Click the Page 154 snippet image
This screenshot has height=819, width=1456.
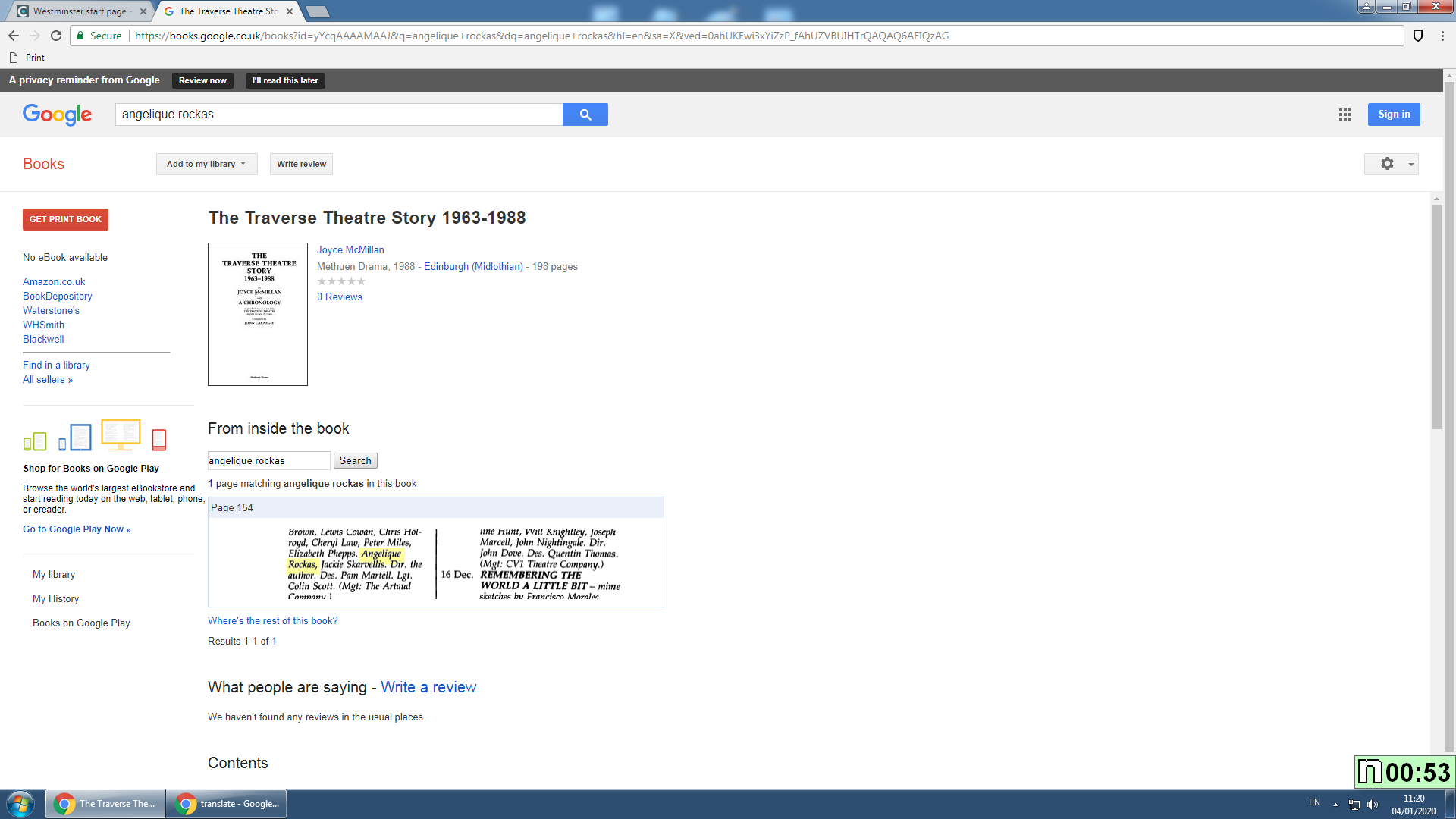[453, 564]
